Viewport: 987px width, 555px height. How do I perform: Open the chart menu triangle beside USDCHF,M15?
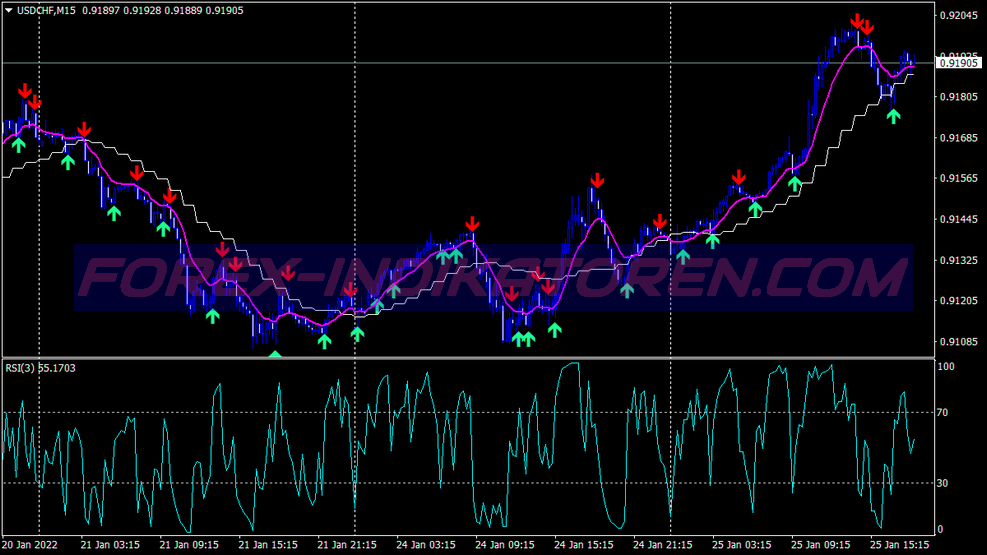[x=9, y=10]
